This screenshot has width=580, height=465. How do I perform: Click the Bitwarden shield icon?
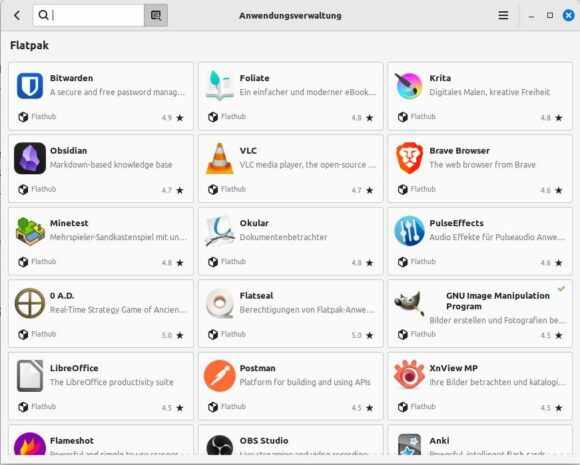click(x=30, y=86)
